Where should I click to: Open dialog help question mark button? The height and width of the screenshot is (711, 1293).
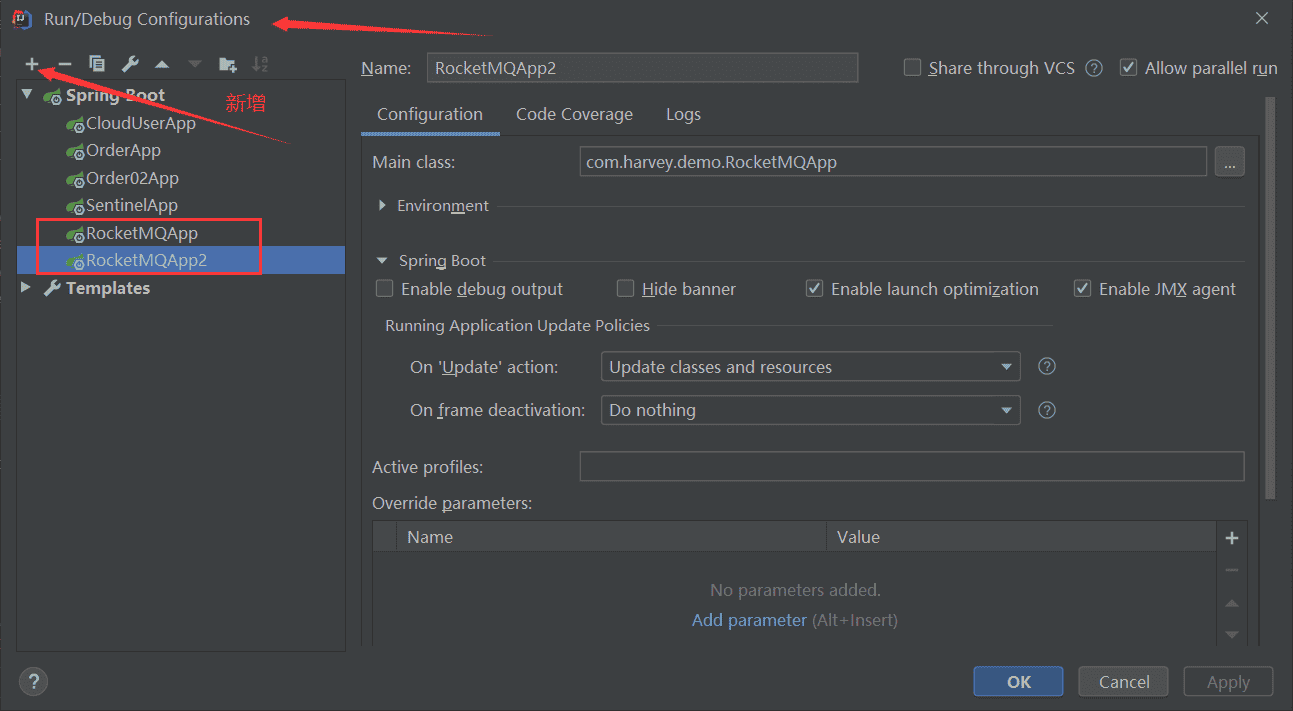(x=33, y=682)
